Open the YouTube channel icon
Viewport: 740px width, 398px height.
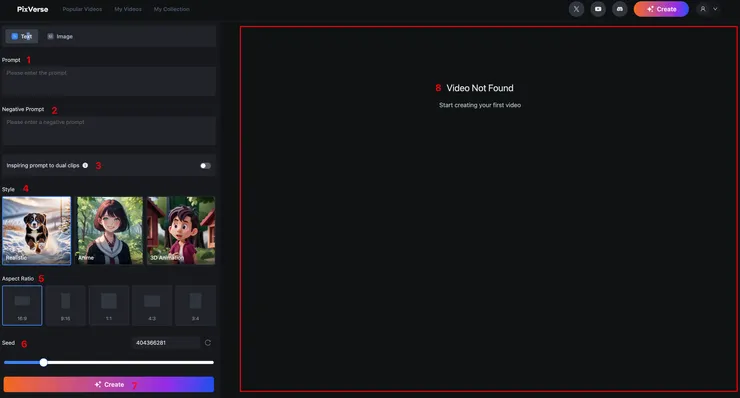pyautogui.click(x=598, y=9)
